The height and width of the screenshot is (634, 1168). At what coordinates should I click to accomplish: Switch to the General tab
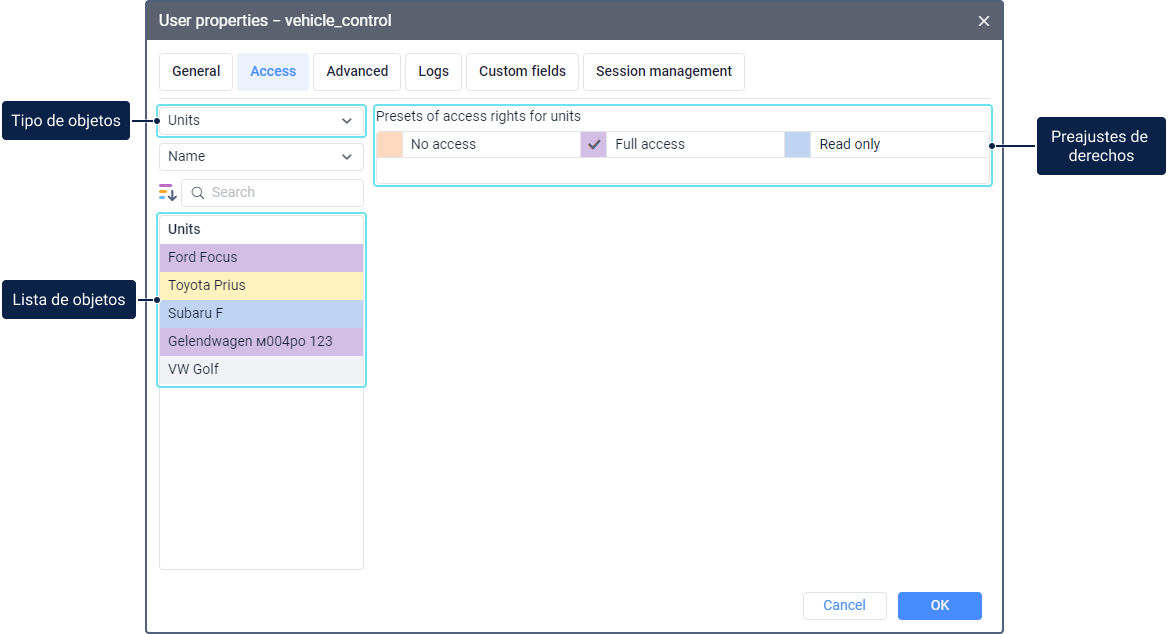click(x=196, y=72)
